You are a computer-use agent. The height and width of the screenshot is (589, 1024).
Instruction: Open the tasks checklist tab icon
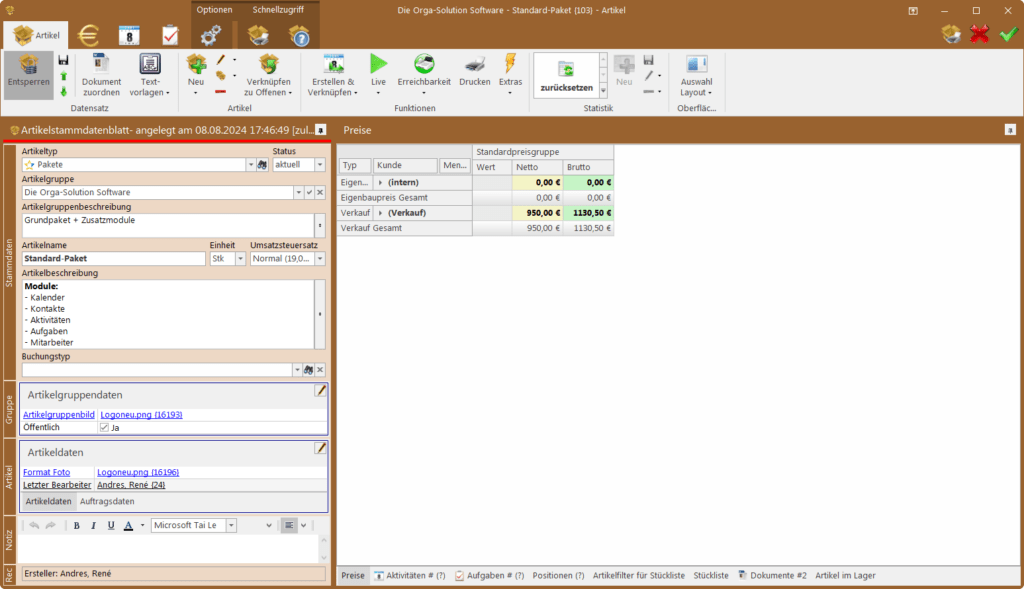[x=170, y=35]
